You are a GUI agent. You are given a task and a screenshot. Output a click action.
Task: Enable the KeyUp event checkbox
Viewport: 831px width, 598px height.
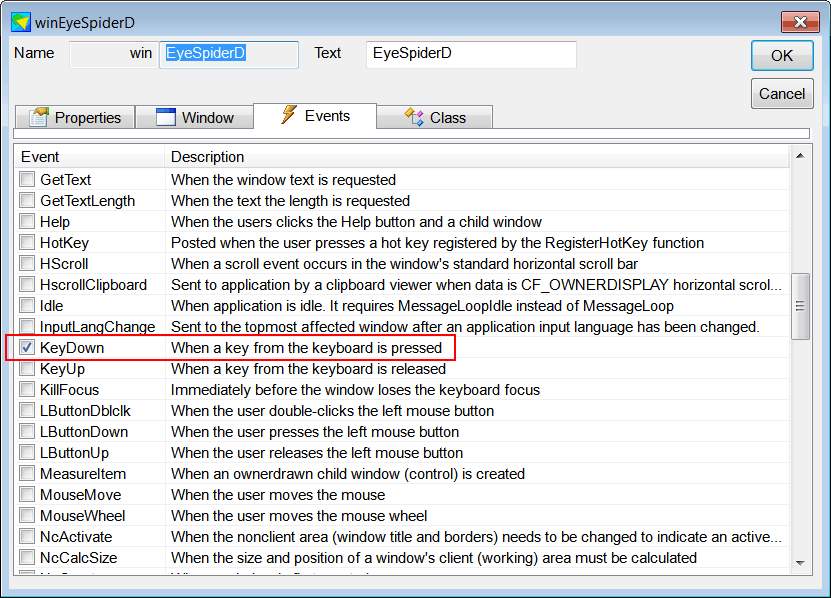[26, 368]
